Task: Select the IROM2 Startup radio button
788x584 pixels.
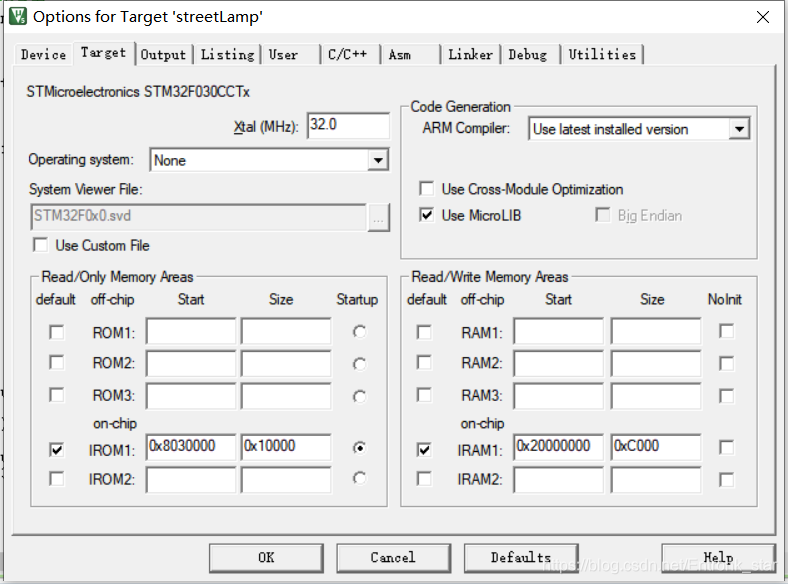Action: [359, 478]
